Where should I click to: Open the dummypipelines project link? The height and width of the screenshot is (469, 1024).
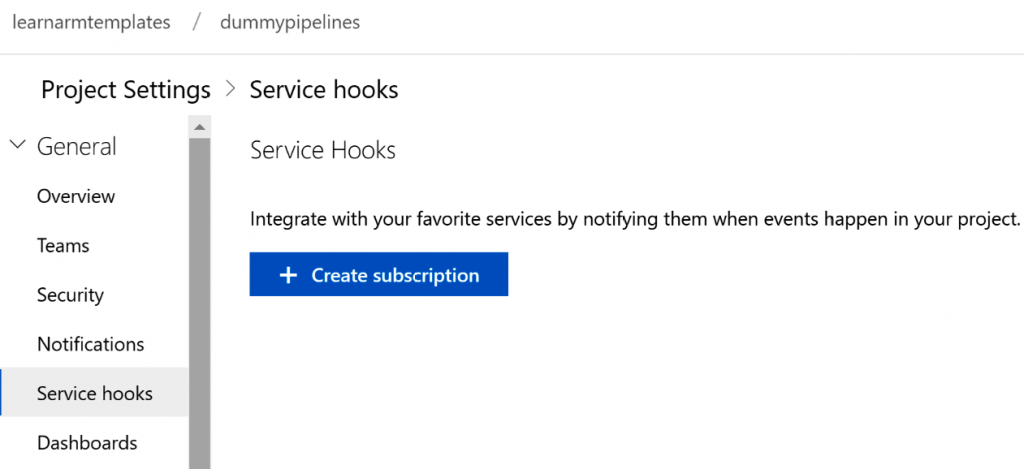(x=290, y=22)
